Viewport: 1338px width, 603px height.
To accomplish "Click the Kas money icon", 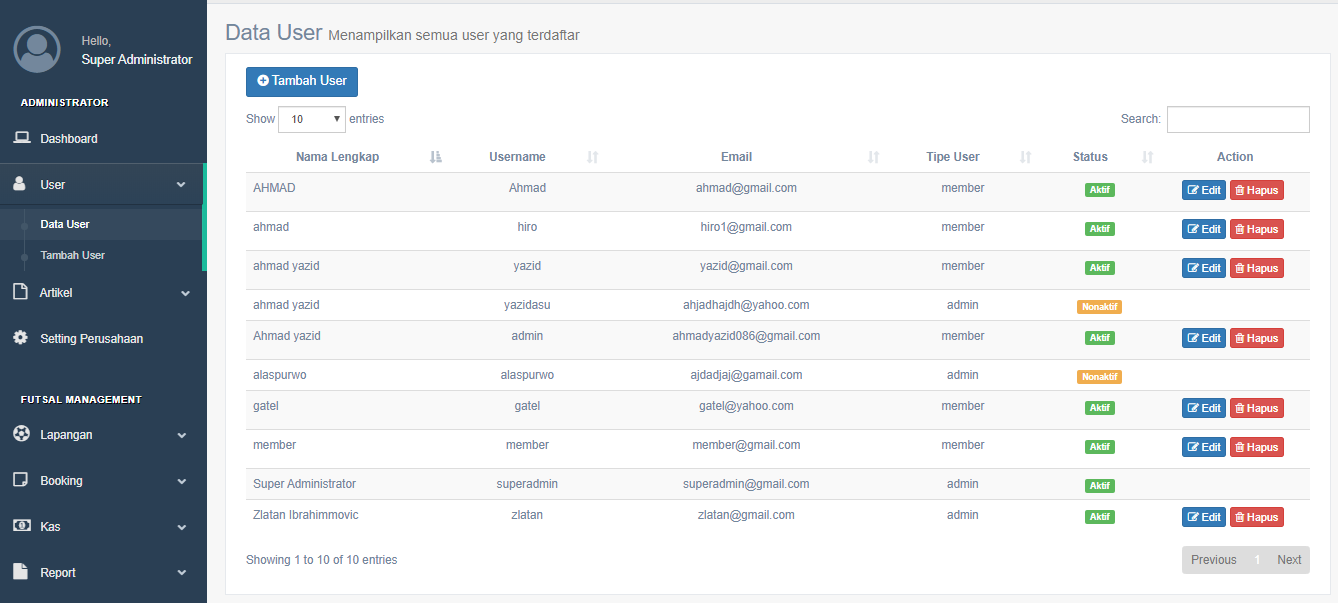I will click(21, 526).
